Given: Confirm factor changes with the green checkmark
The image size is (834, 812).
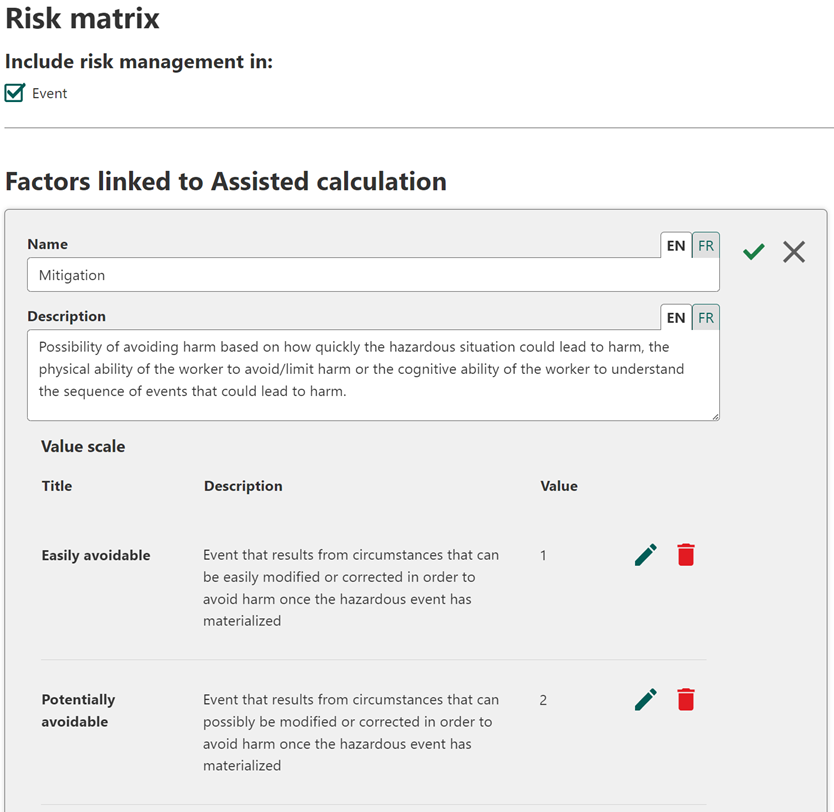Looking at the screenshot, I should coord(754,252).
